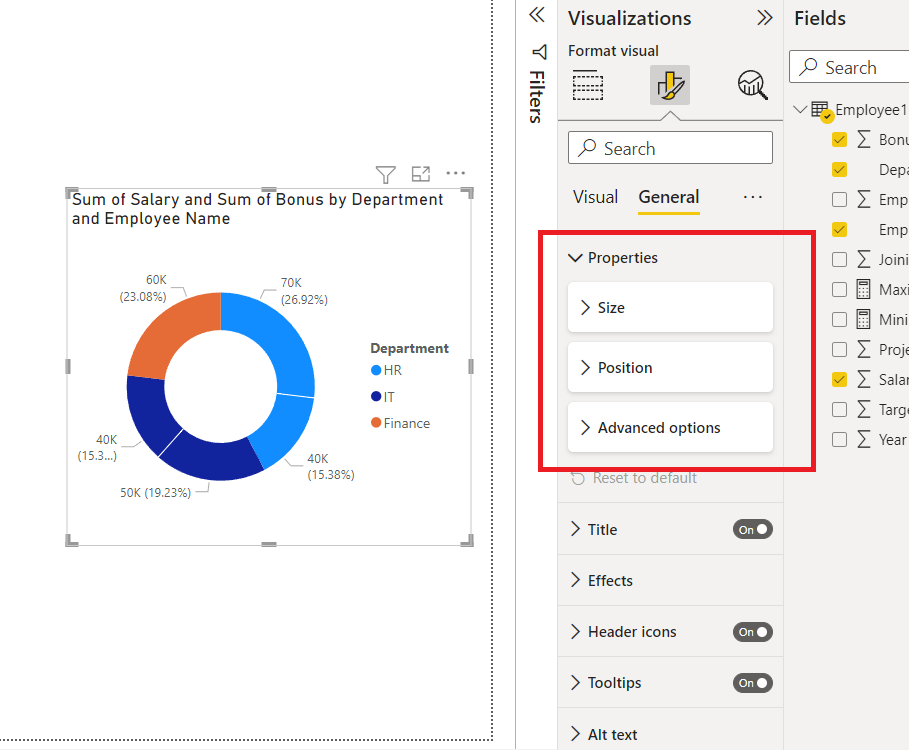Check the Project field checkbox
Image resolution: width=909 pixels, height=750 pixels.
pyautogui.click(x=839, y=349)
